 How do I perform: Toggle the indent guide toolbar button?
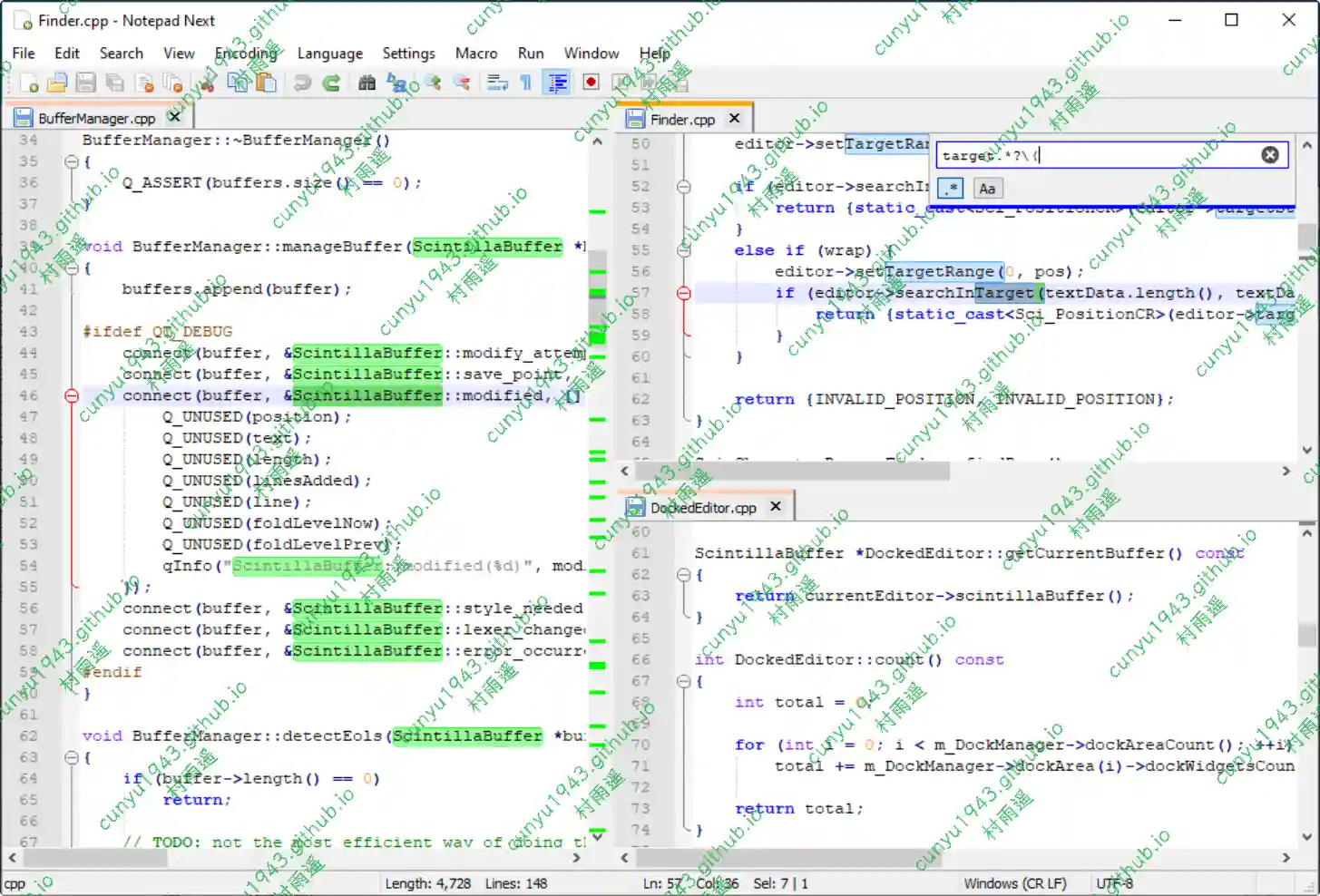point(557,83)
